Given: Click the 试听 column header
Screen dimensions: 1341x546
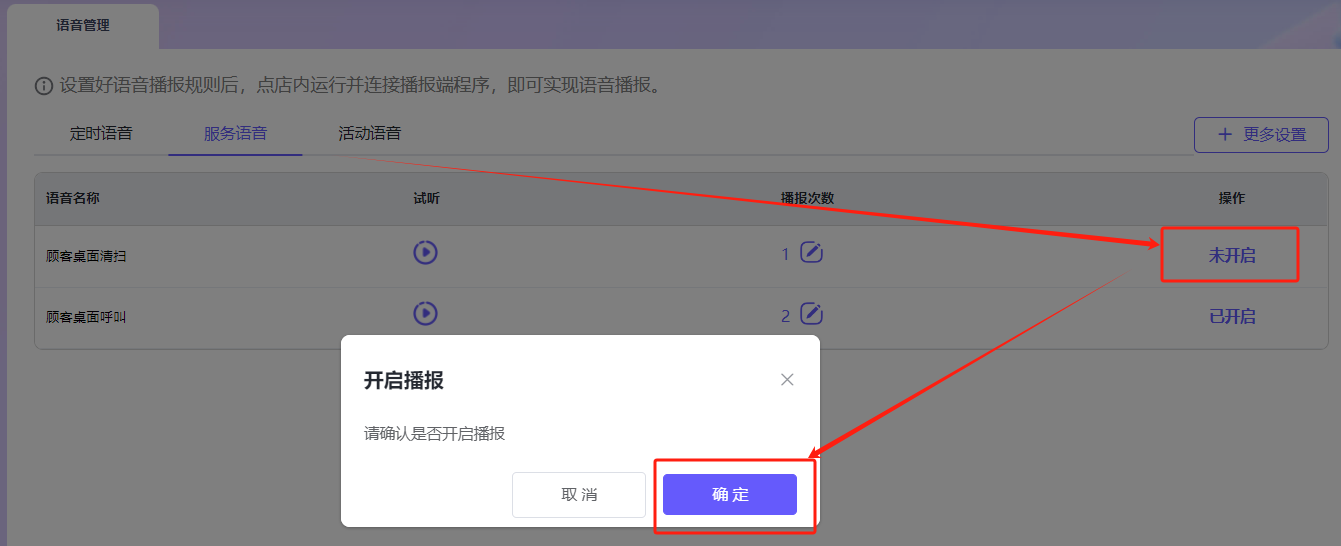Looking at the screenshot, I should 426,198.
